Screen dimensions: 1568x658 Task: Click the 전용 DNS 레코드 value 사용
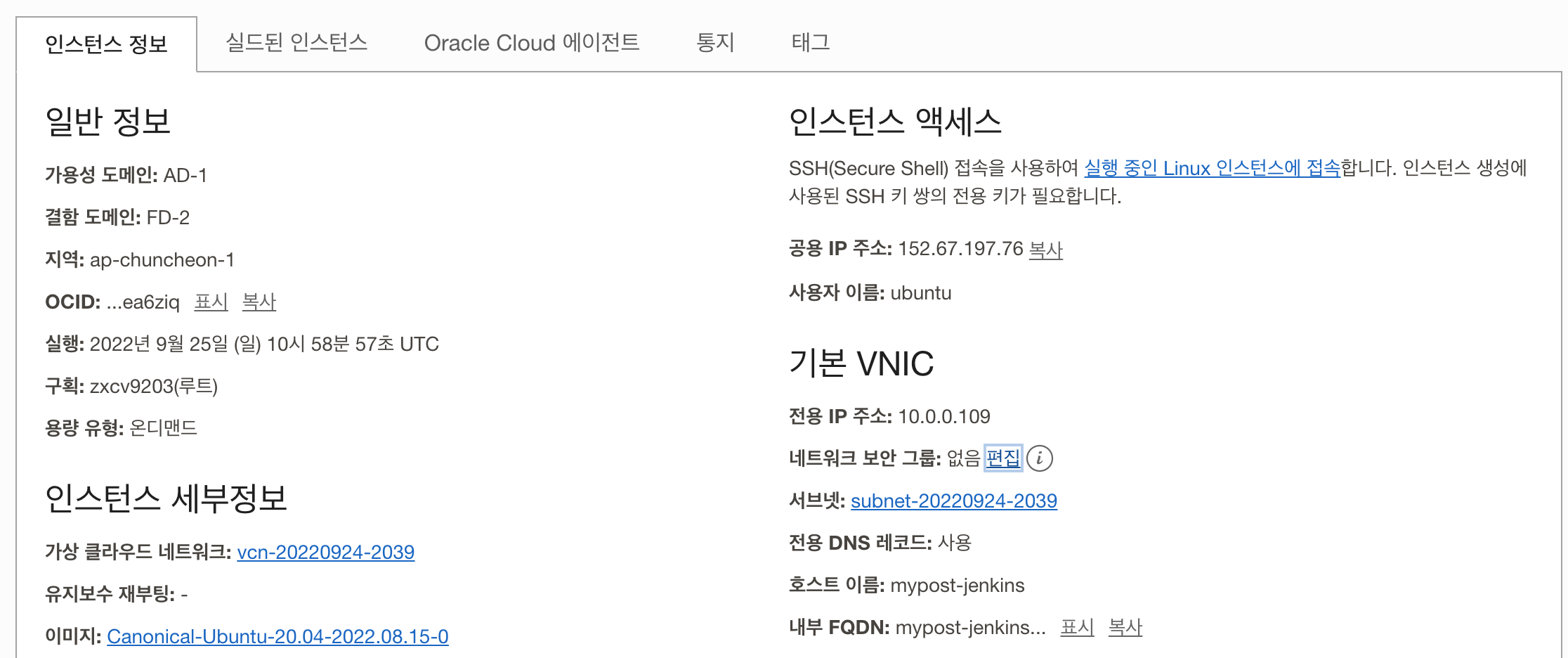(x=955, y=543)
